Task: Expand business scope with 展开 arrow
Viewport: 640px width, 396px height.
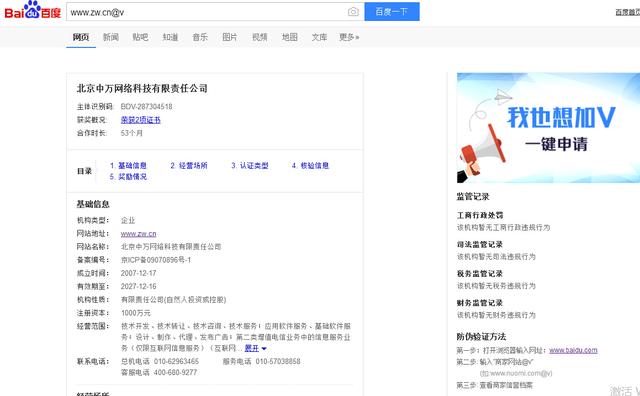Action: click(x=256, y=348)
